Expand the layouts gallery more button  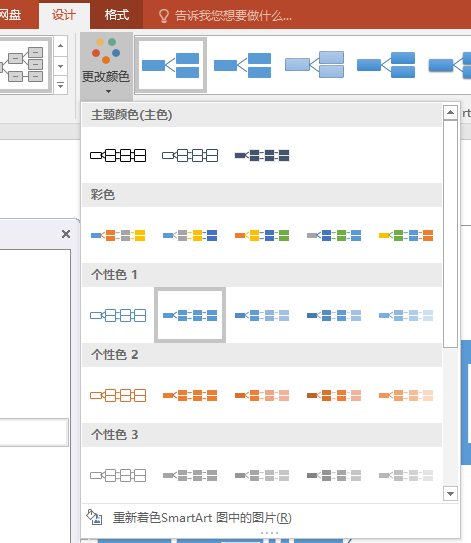(x=61, y=85)
